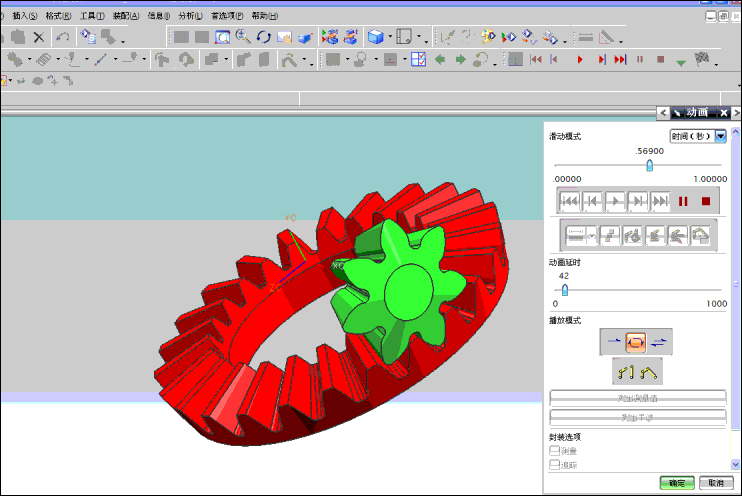Screen dimensions: 742x496
Task: Click the 动画延时 slider handle at 42
Action: pos(565,290)
